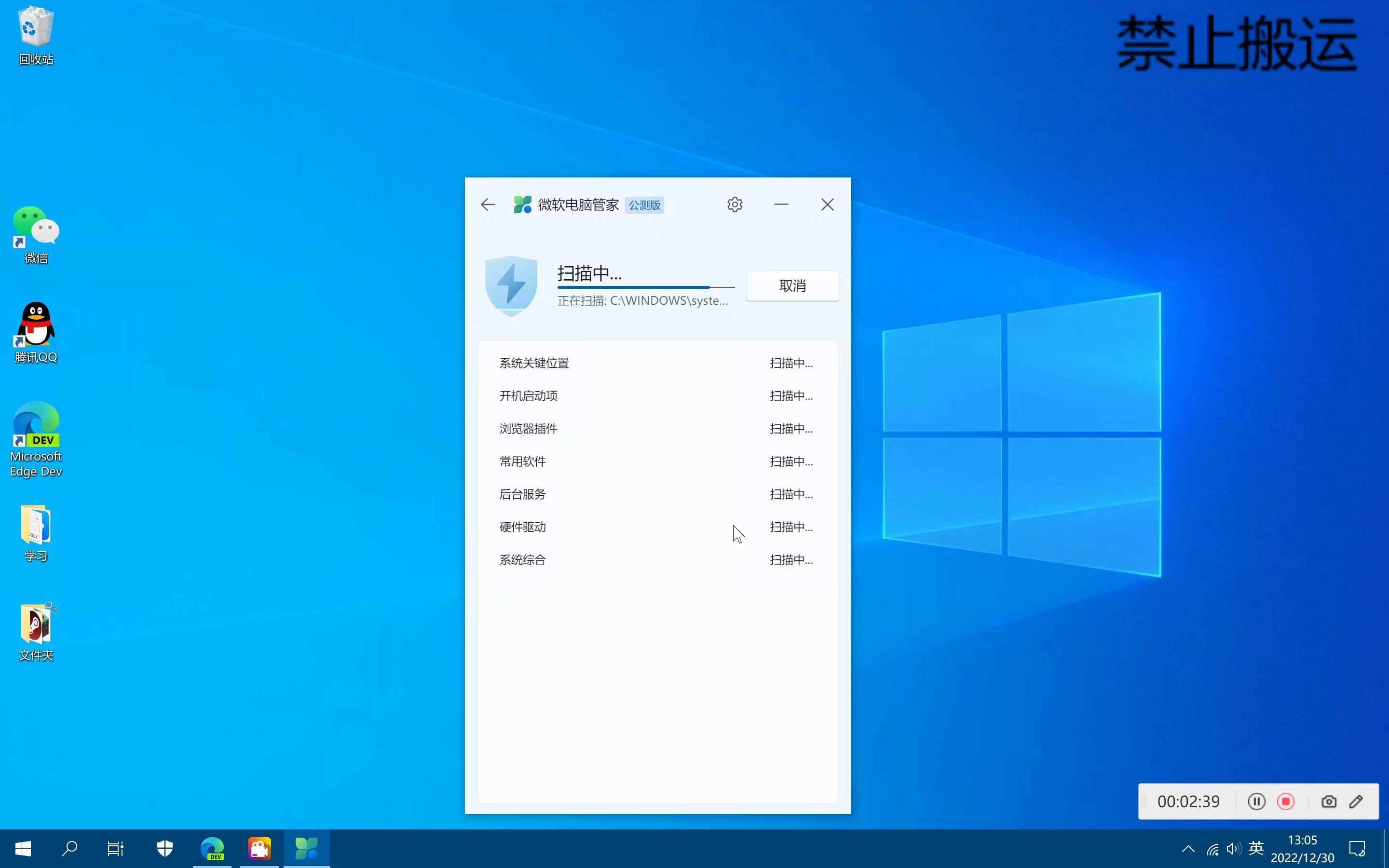Click the shield lightning scan icon

(511, 286)
